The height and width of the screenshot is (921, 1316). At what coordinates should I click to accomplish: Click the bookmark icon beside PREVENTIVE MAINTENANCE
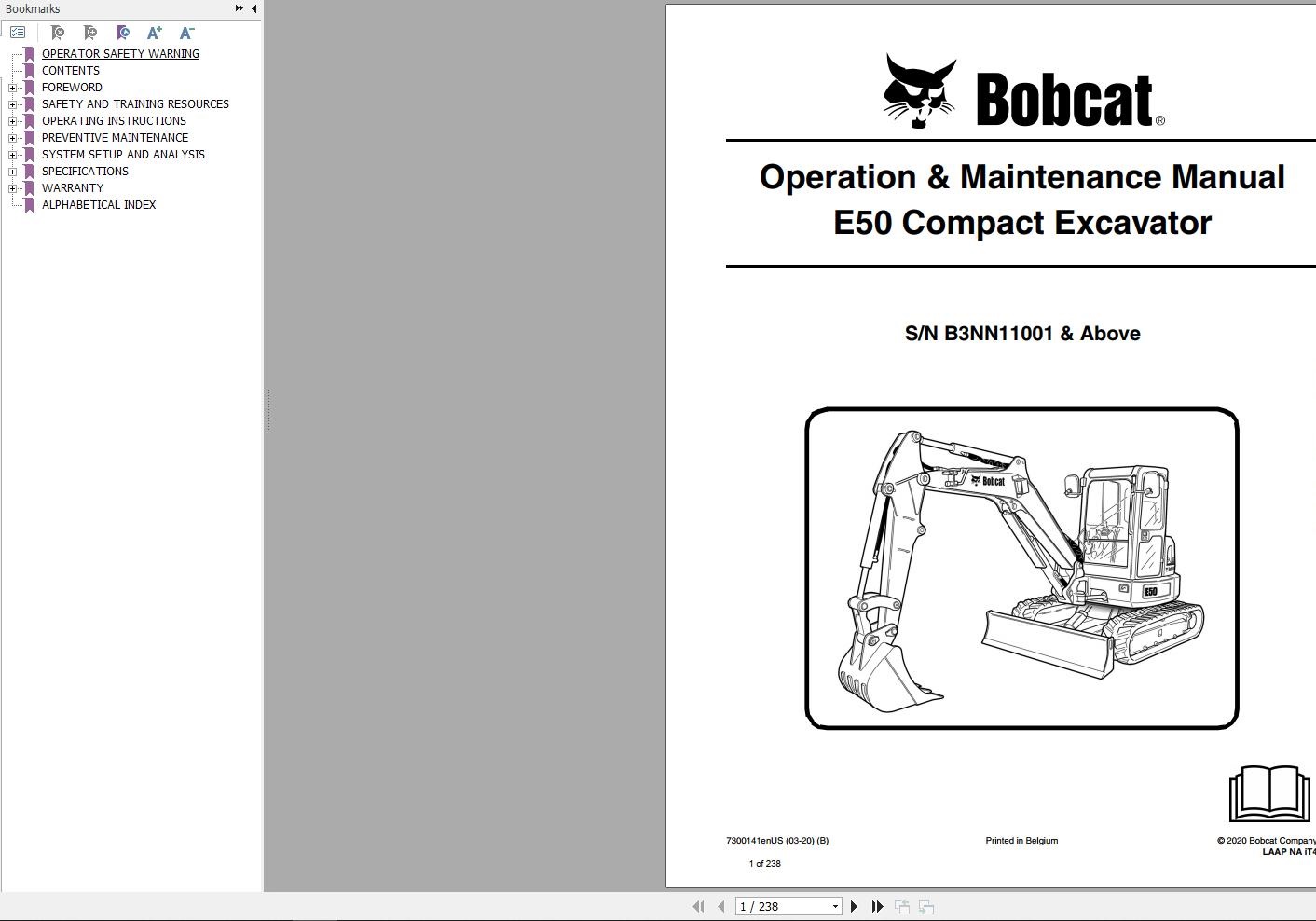(x=29, y=138)
